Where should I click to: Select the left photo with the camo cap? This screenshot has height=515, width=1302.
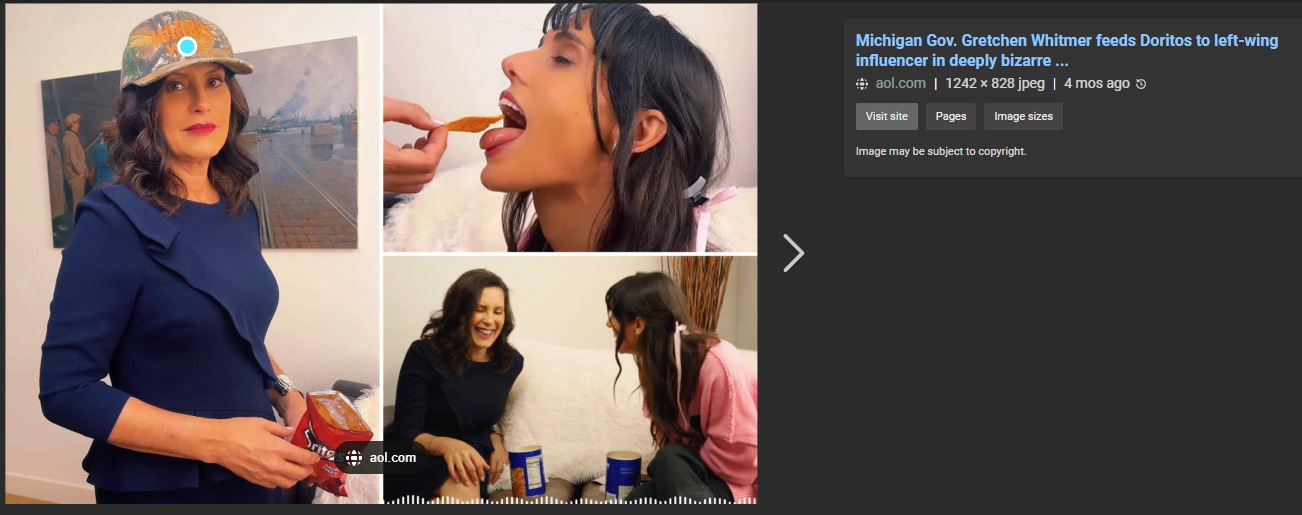click(193, 253)
